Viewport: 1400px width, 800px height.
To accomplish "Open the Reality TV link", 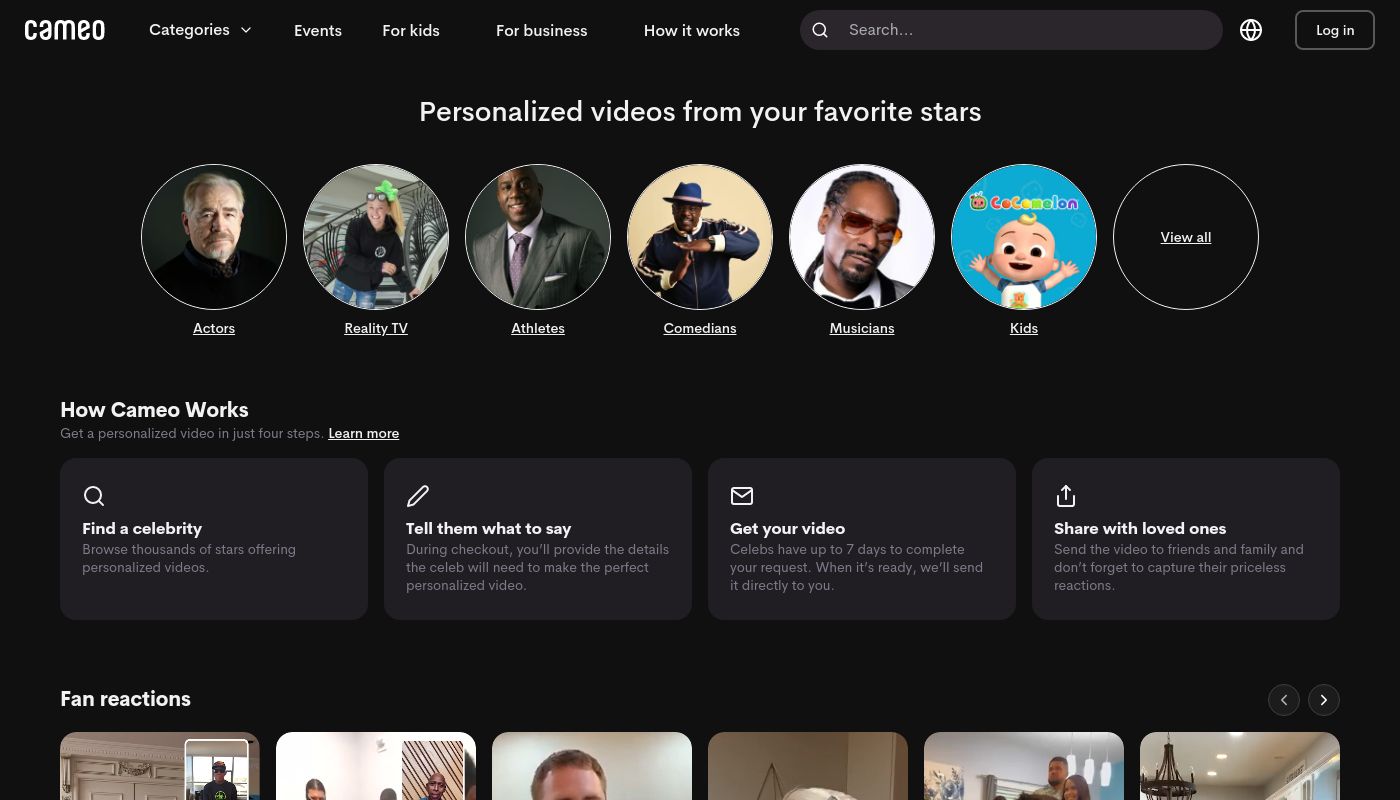I will (376, 328).
